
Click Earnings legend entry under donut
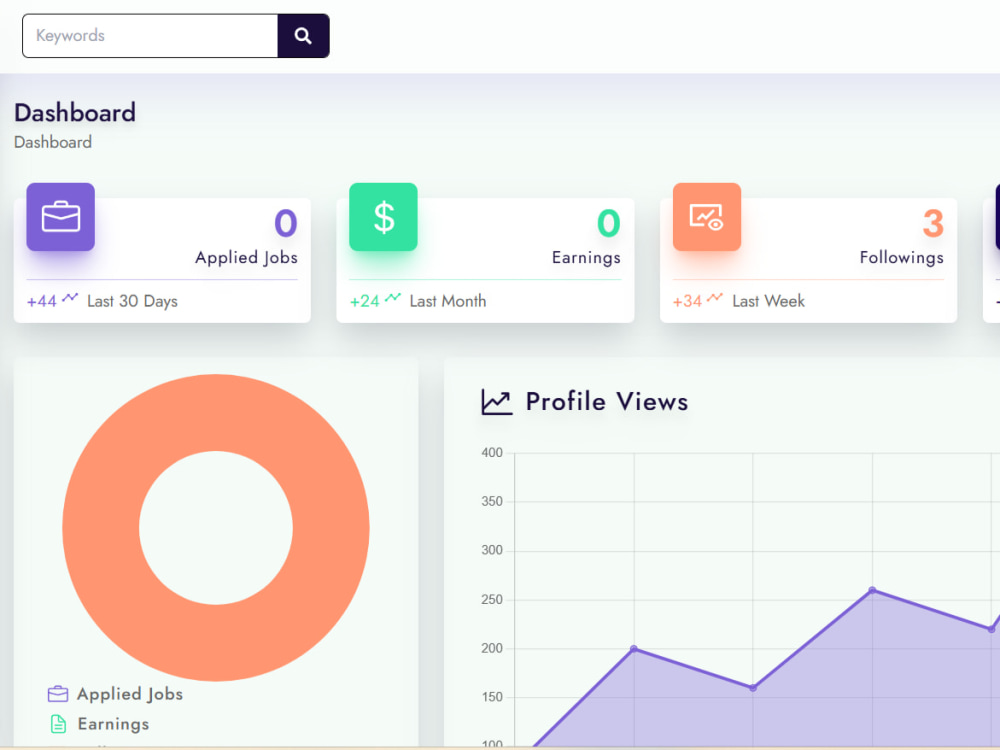(114, 724)
